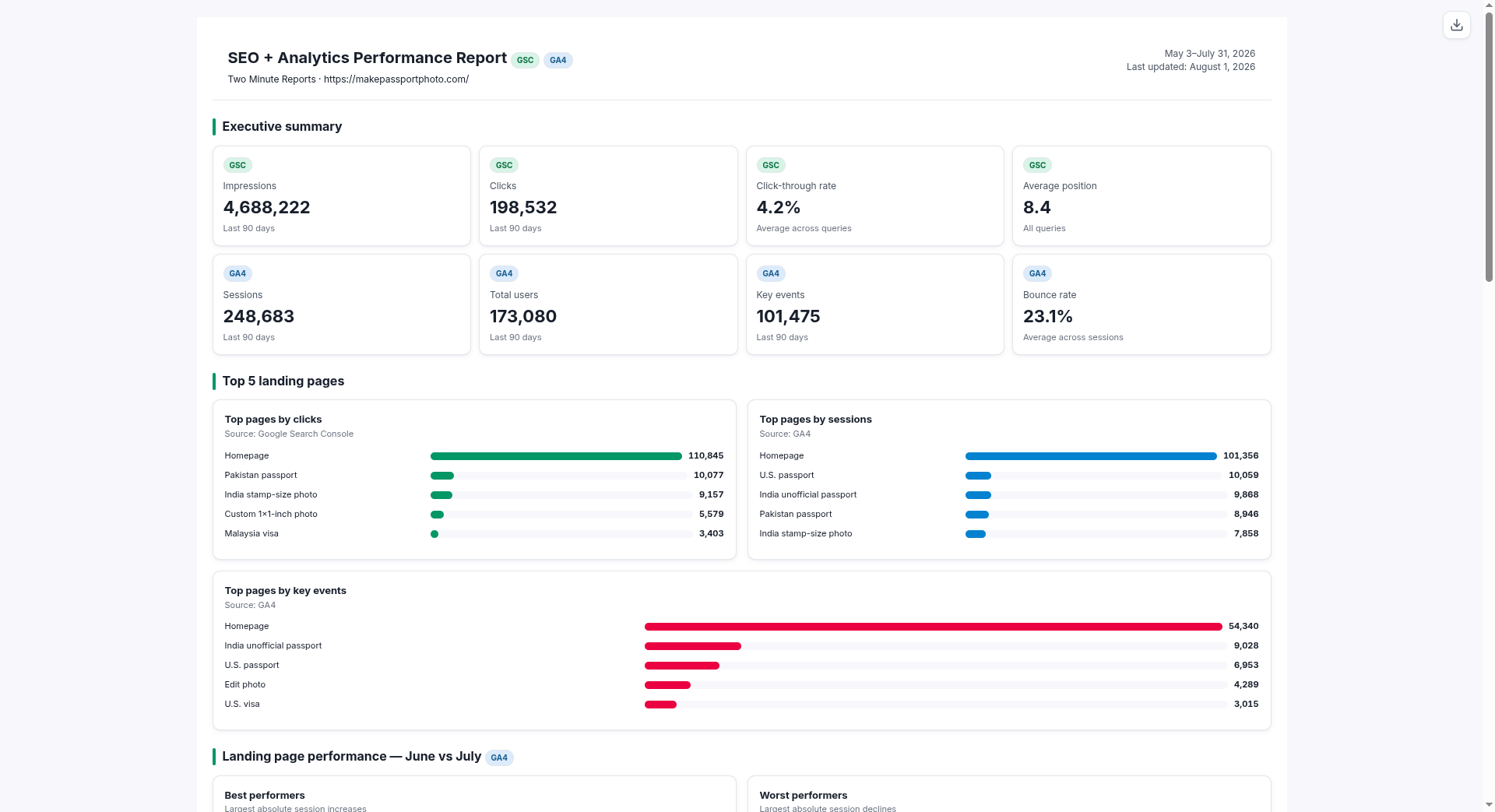Click the 'Best performers' card title
Image resolution: width=1495 pixels, height=812 pixels.
(x=265, y=796)
